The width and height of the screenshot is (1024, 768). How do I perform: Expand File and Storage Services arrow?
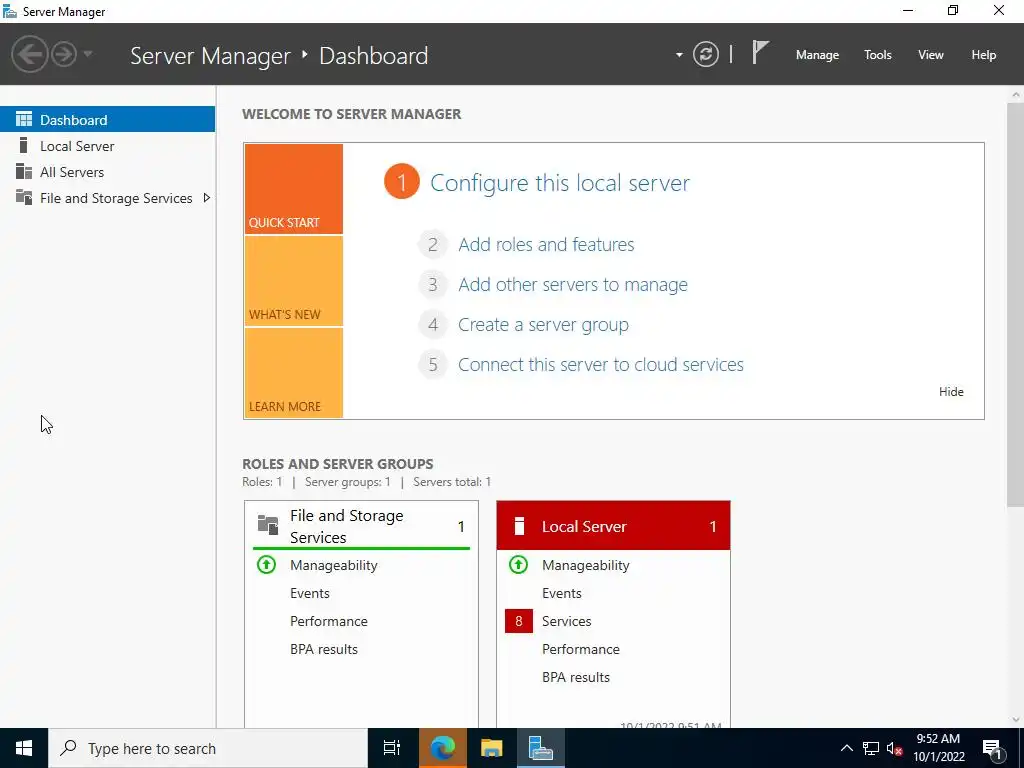(x=206, y=198)
